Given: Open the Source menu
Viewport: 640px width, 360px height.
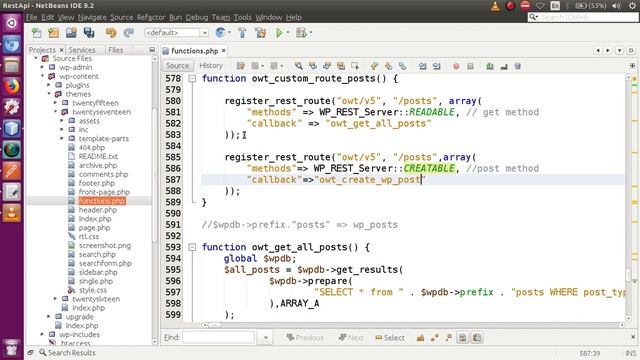Looking at the screenshot, I should pos(122,17).
